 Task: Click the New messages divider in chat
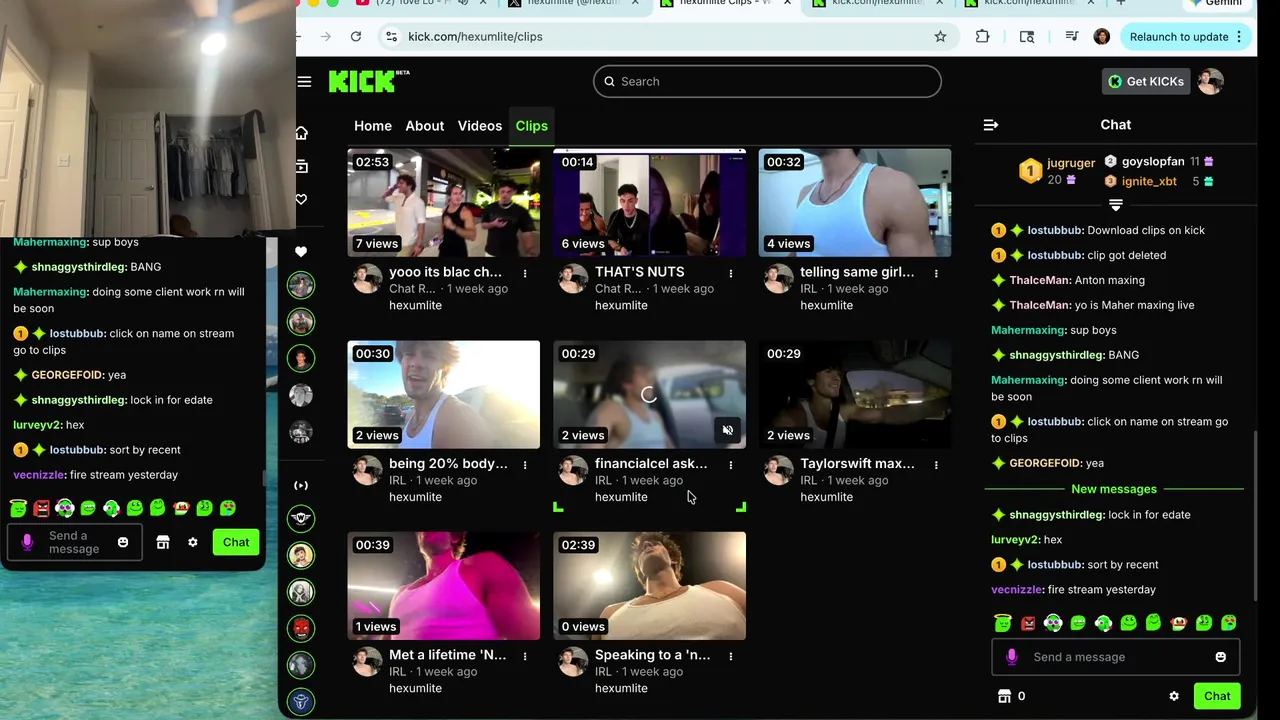[1114, 489]
